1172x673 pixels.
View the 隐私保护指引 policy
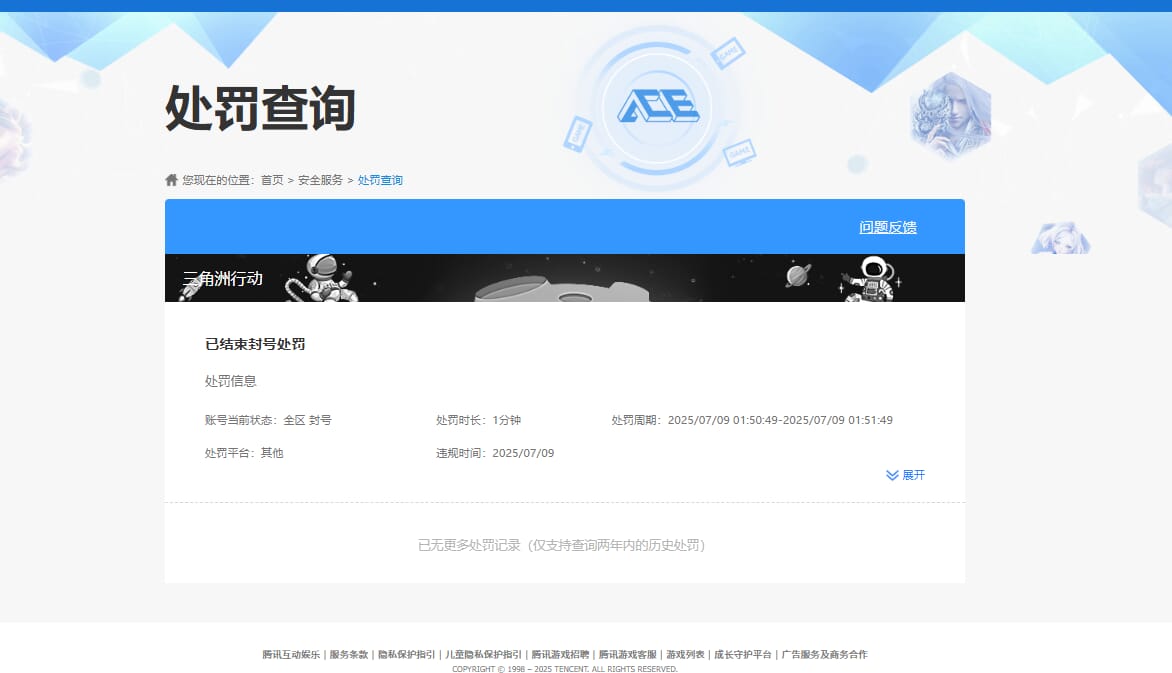pos(407,654)
